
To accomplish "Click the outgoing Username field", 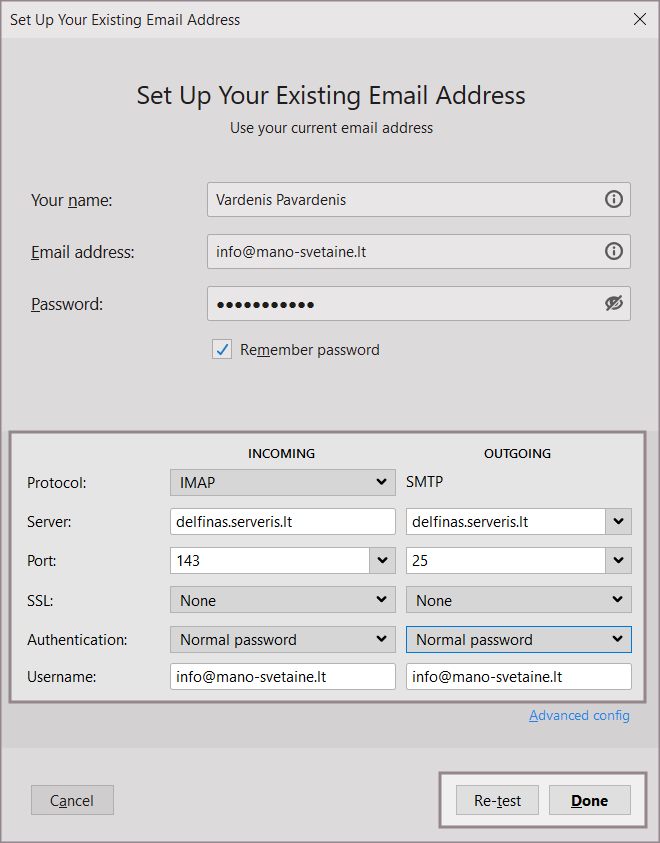I will tap(518, 677).
